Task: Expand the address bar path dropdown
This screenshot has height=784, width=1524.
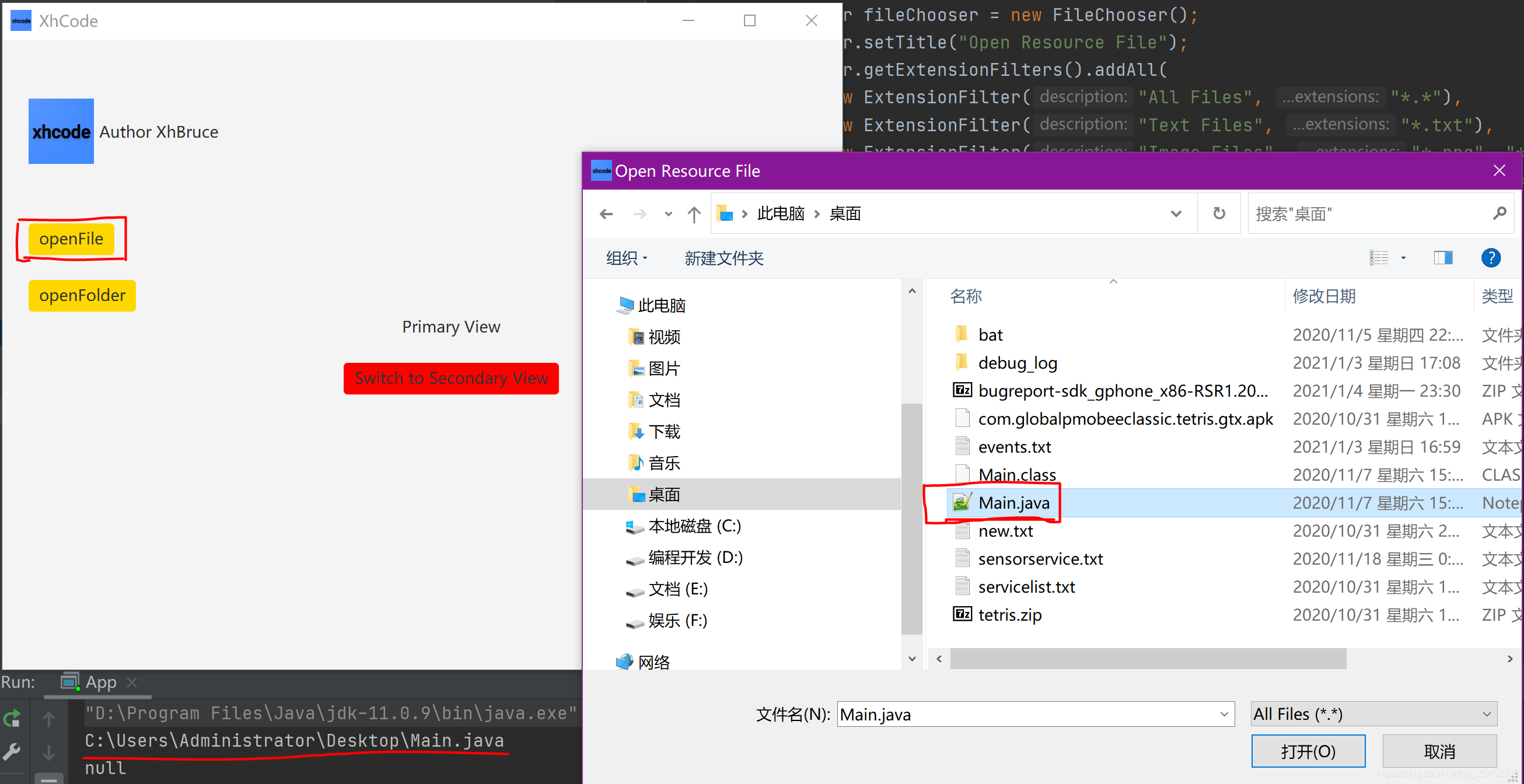Action: point(1176,213)
